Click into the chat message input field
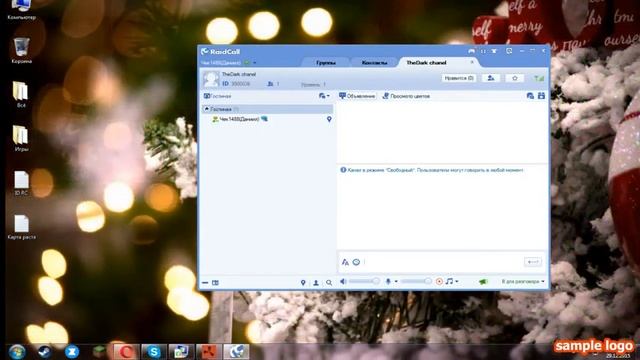This screenshot has width=640, height=360. (x=443, y=262)
